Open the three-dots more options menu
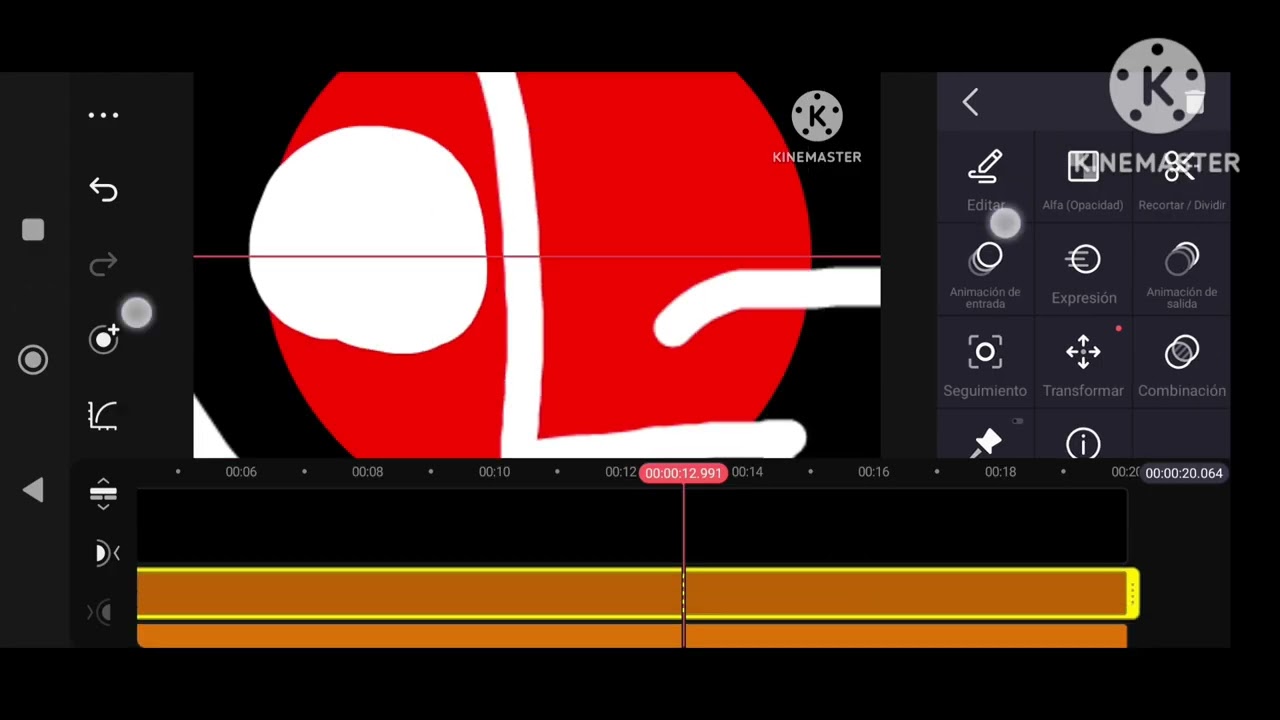The height and width of the screenshot is (720, 1280). coord(103,115)
